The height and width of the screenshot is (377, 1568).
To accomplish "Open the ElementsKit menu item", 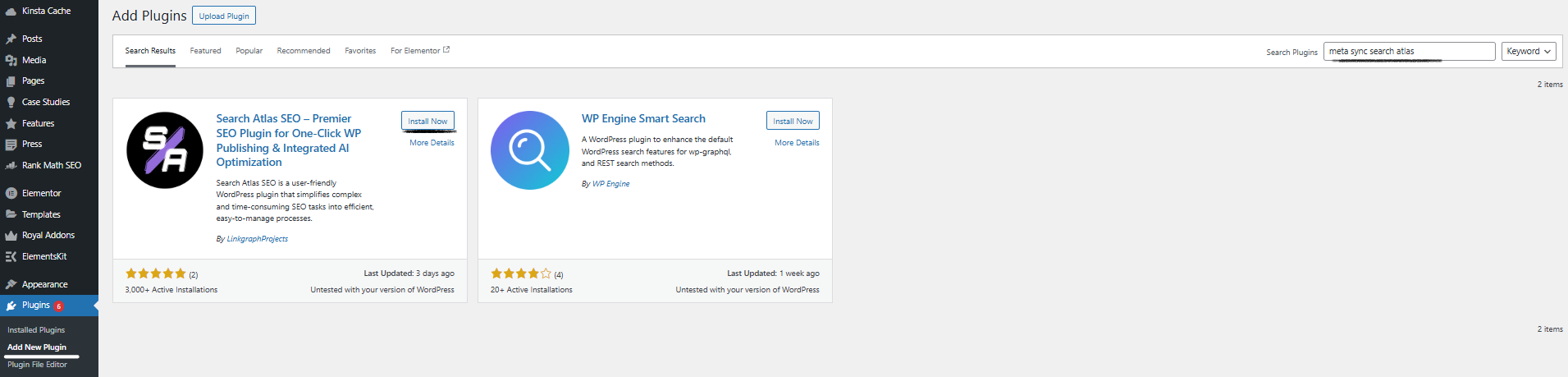I will 49,256.
